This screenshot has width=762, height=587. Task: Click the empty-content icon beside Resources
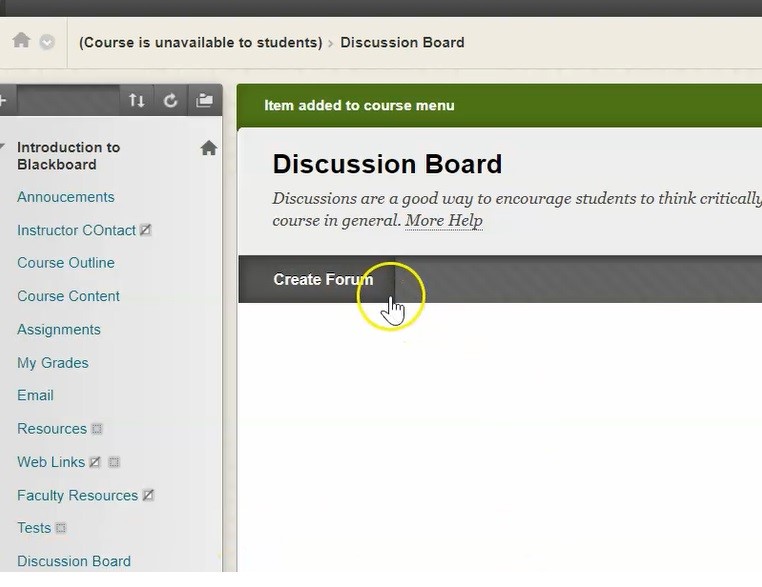(x=97, y=429)
